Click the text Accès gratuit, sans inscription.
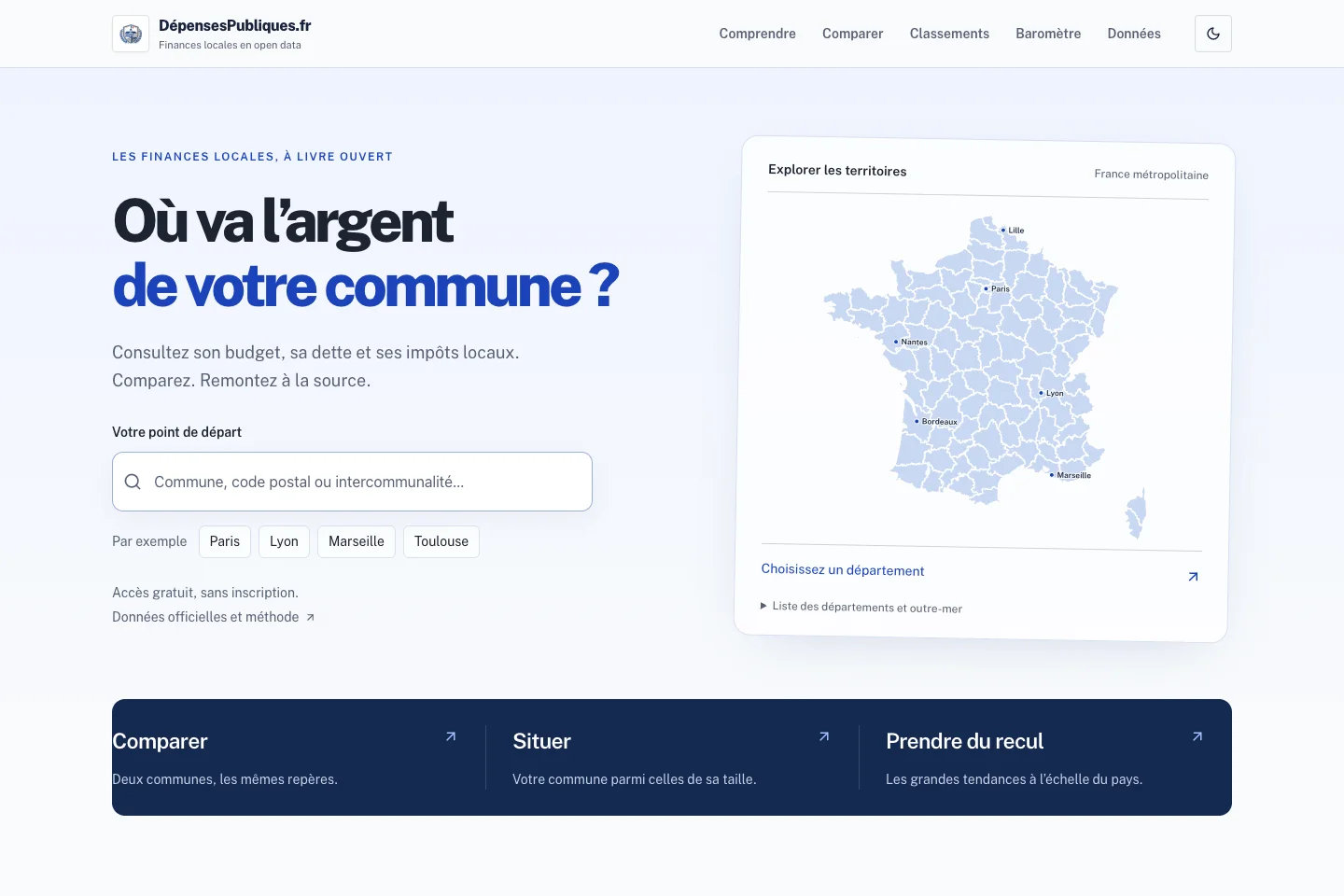 tap(205, 593)
